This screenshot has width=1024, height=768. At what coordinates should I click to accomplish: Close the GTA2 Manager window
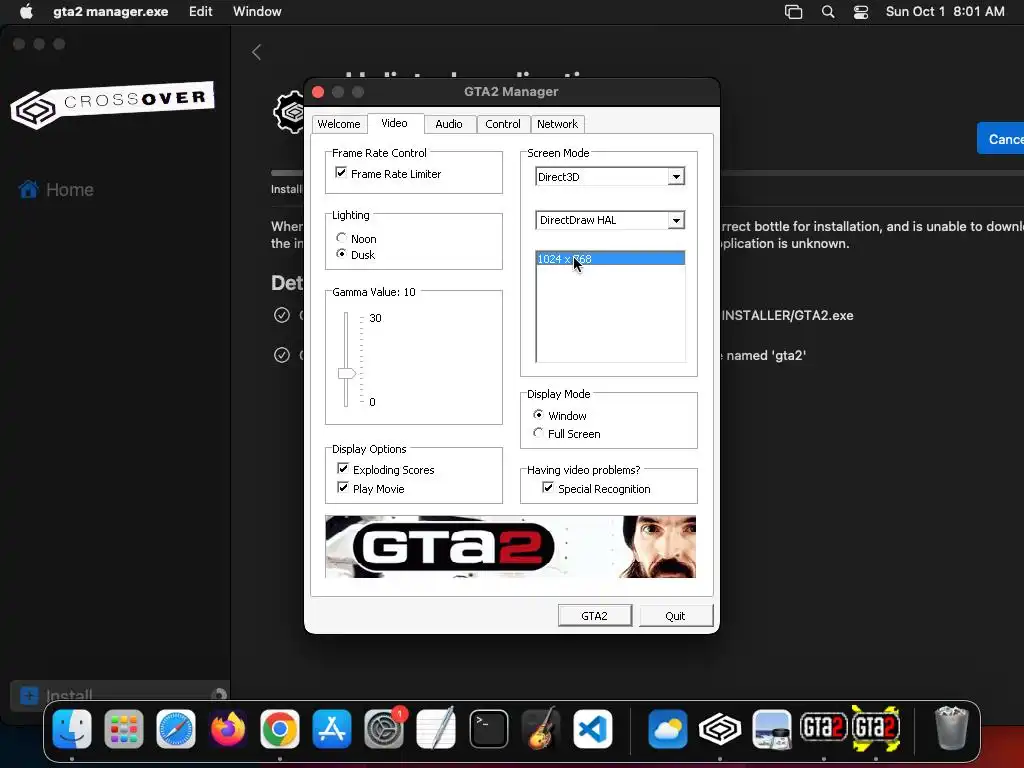tap(319, 92)
